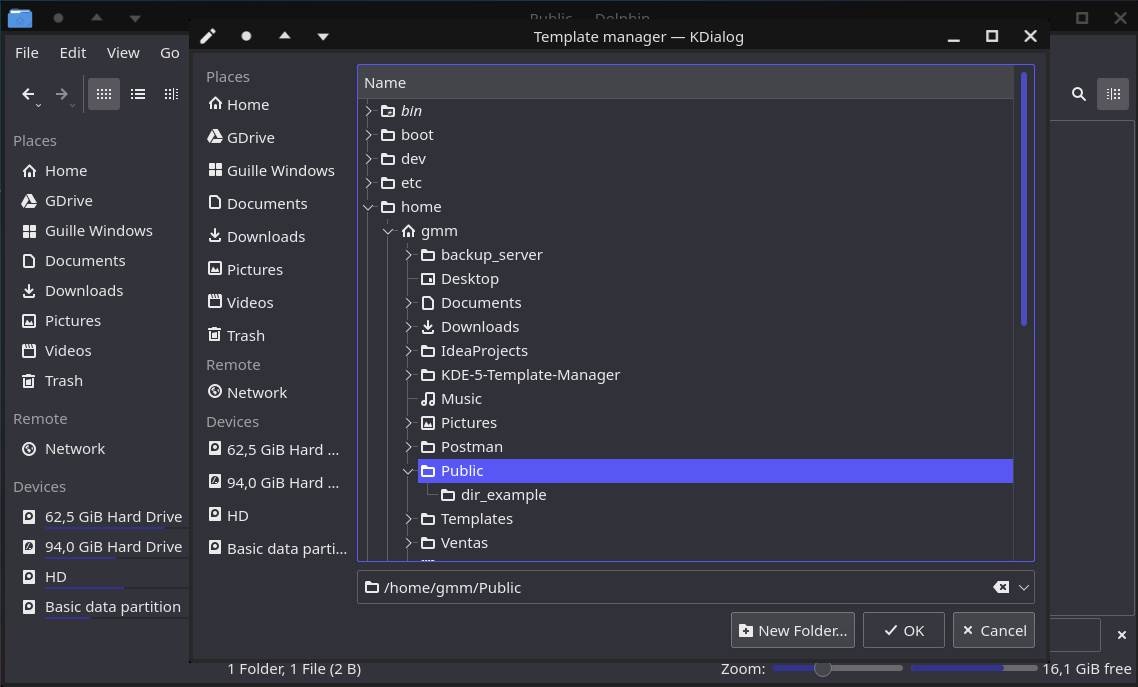Viewport: 1138px width, 687px height.
Task: Go forward in Dolphin toolbar
Action: coord(62,94)
